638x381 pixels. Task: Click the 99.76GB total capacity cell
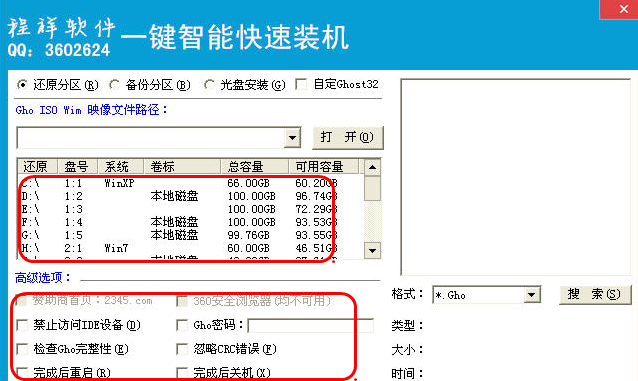pyautogui.click(x=248, y=235)
